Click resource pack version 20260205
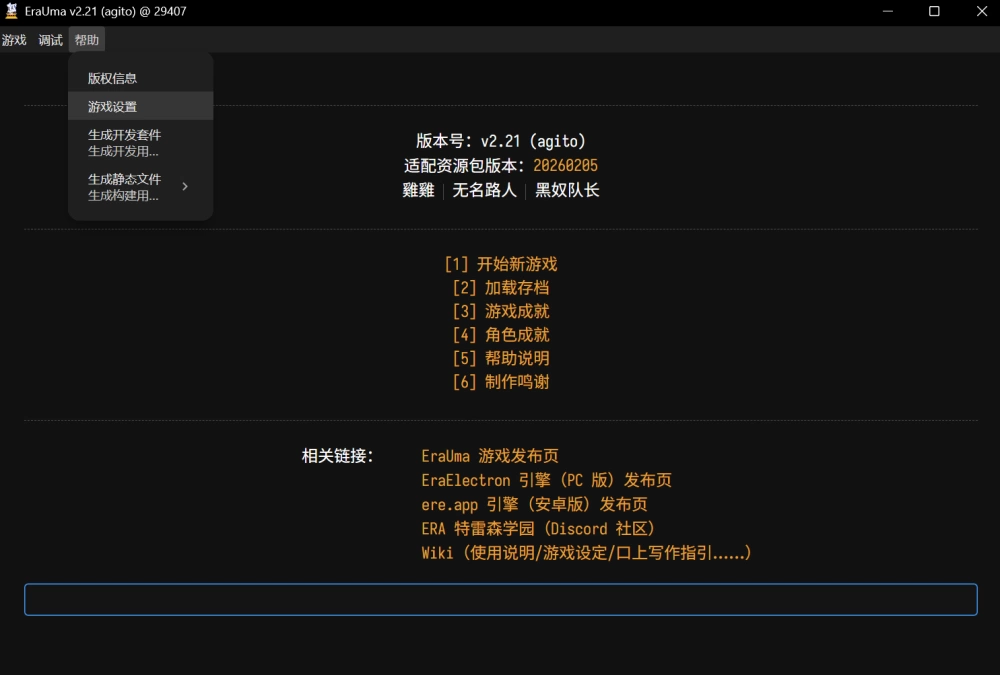The width and height of the screenshot is (1000, 675). [565, 166]
